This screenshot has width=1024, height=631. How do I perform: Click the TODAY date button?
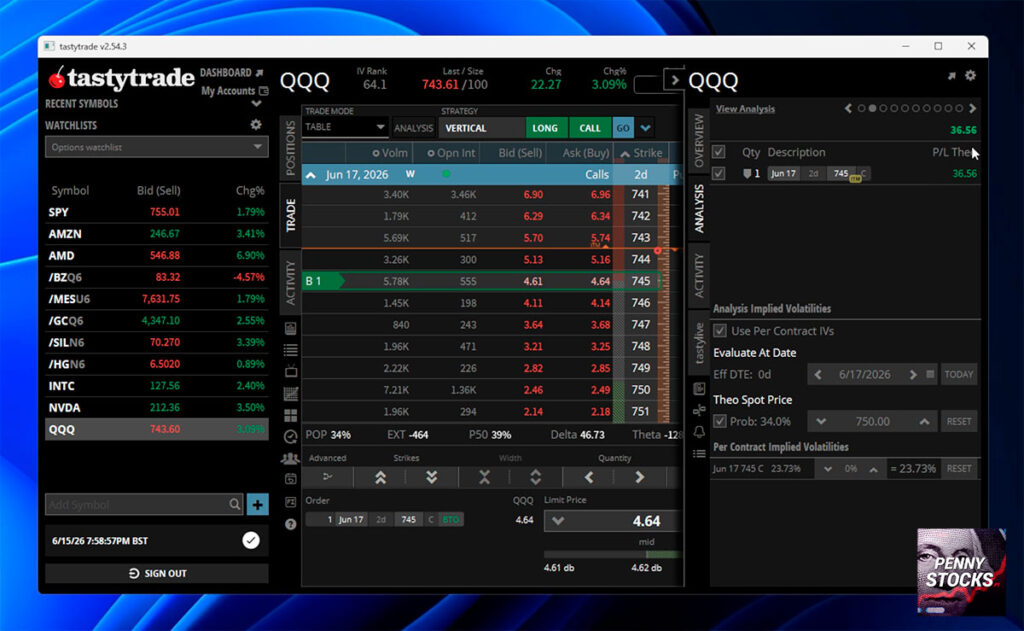coord(959,374)
